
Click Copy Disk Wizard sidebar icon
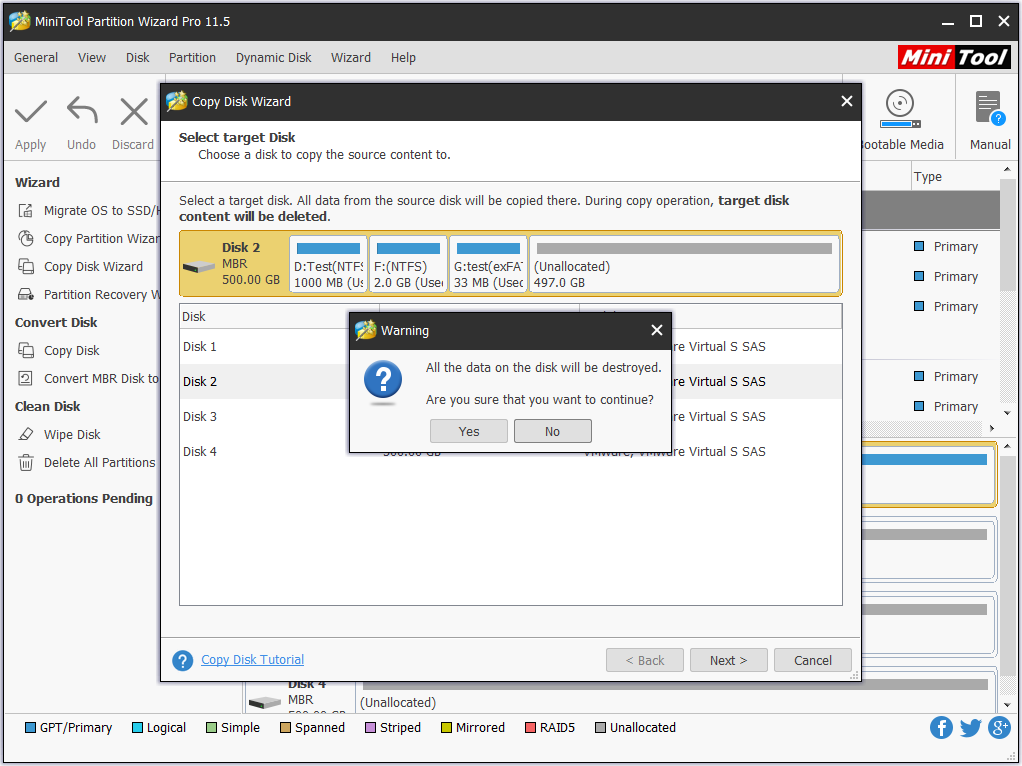pos(25,267)
